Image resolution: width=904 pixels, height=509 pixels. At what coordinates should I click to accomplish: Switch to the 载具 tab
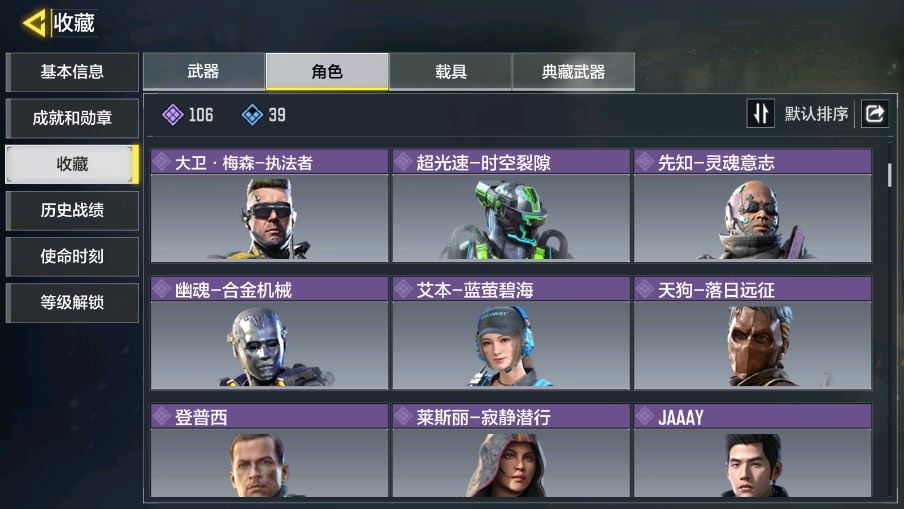tap(450, 71)
